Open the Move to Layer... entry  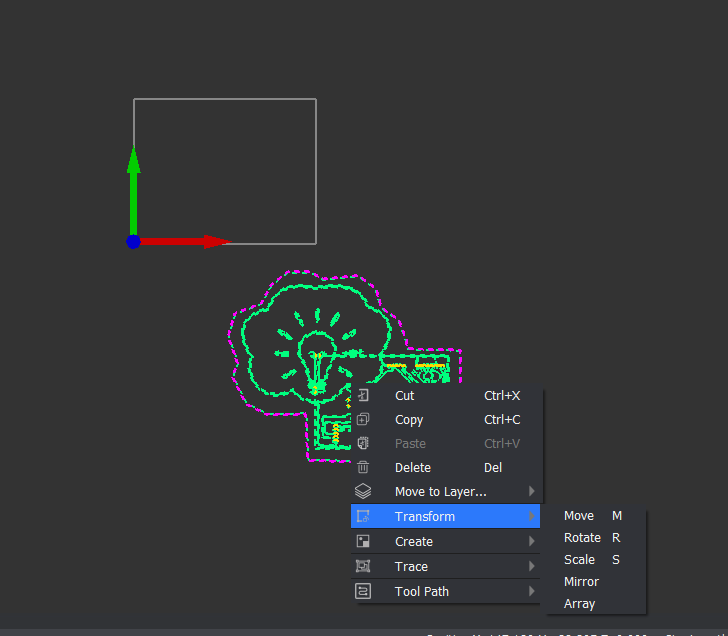point(446,492)
